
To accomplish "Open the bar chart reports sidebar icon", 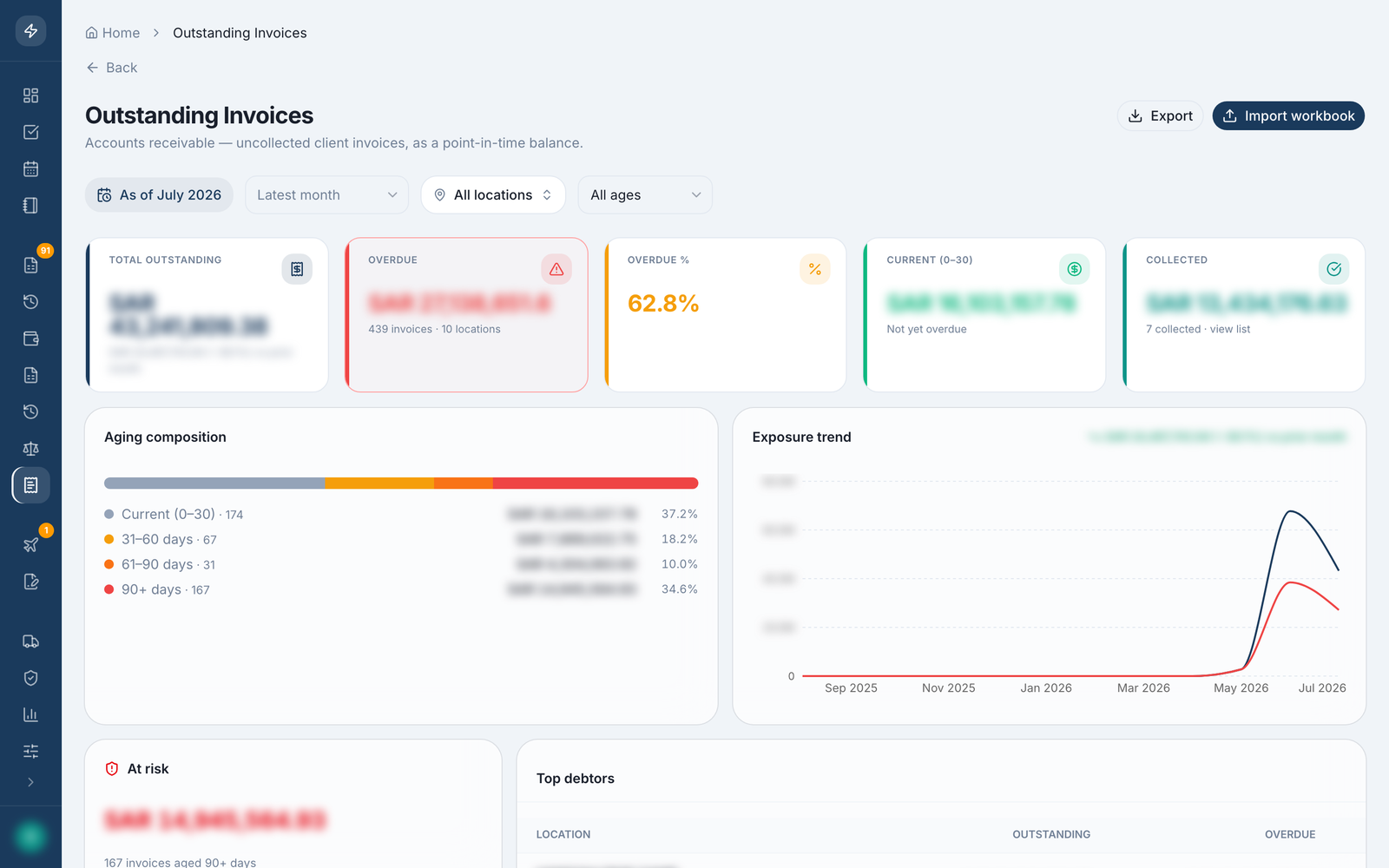I will pos(30,714).
